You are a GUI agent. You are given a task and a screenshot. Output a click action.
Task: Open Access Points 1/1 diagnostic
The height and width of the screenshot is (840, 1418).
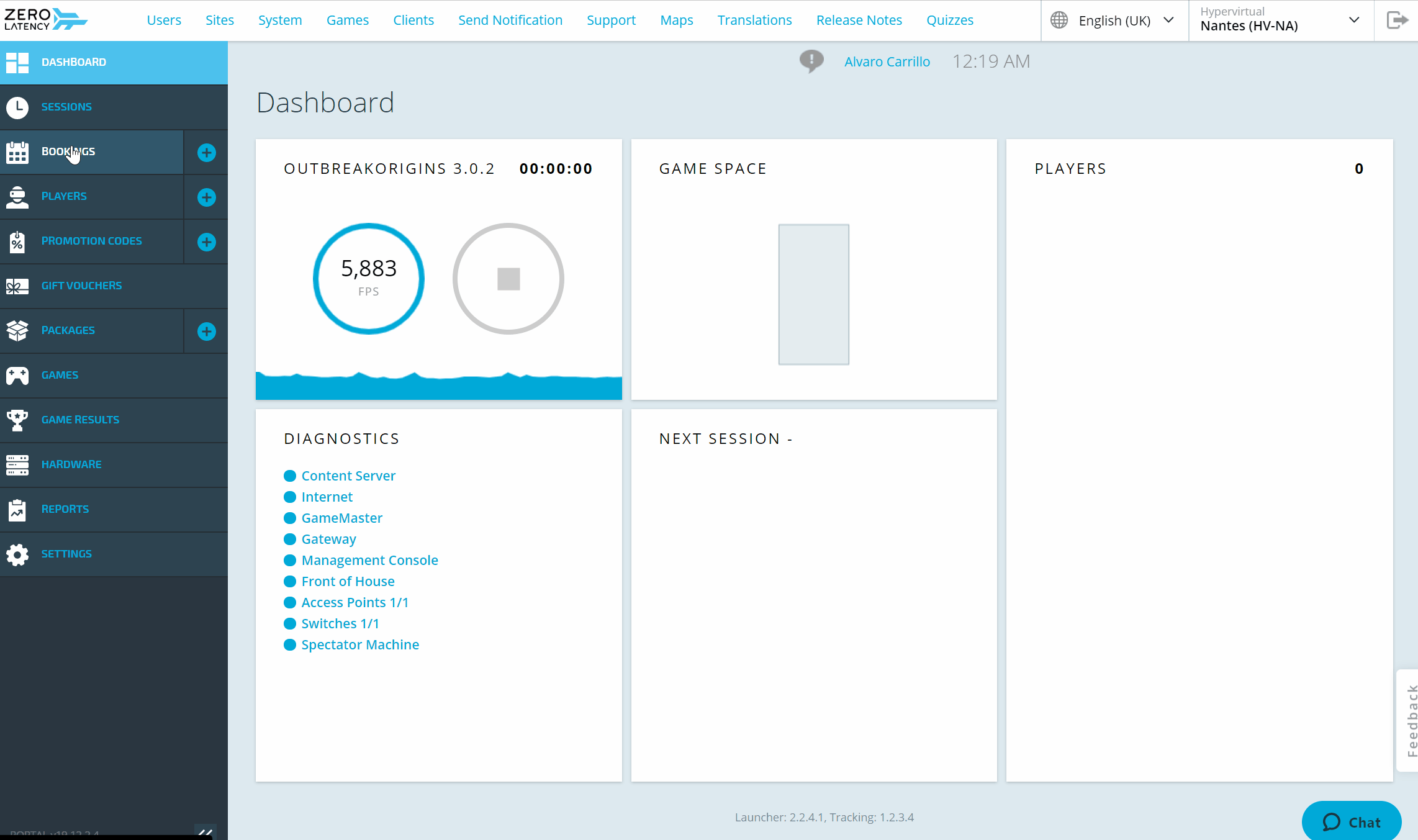click(355, 602)
